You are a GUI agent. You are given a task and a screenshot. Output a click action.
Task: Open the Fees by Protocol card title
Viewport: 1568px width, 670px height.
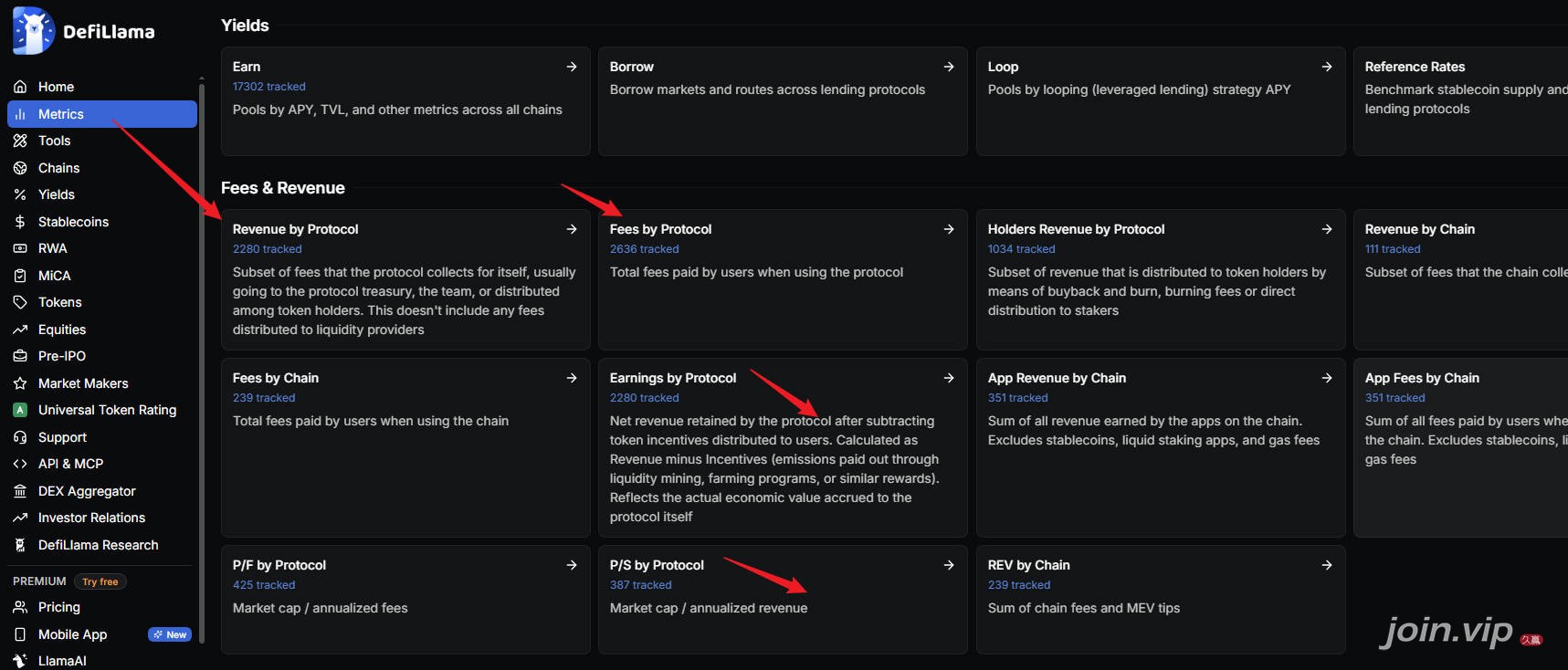(660, 229)
